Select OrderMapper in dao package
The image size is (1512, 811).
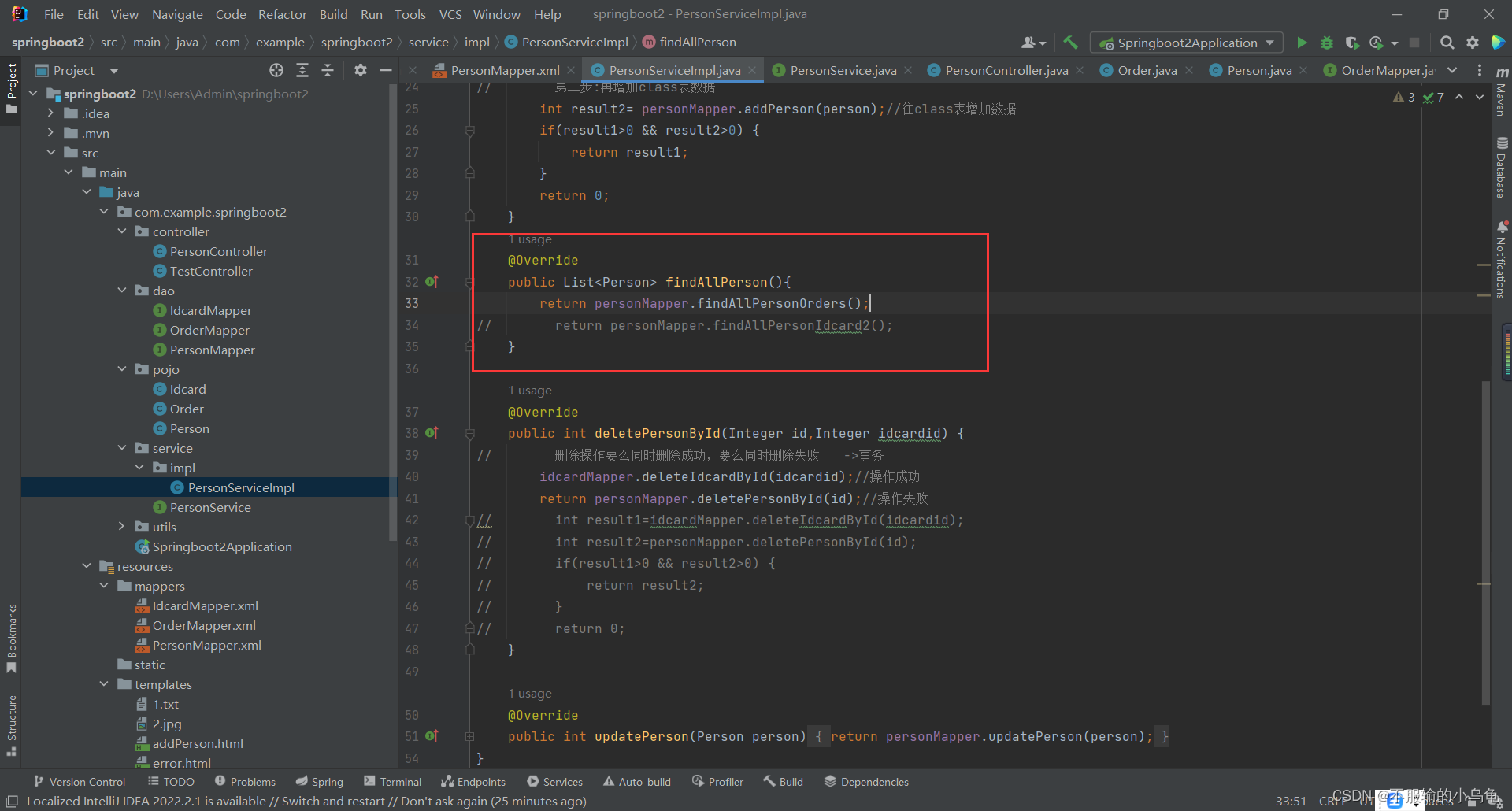(x=209, y=330)
